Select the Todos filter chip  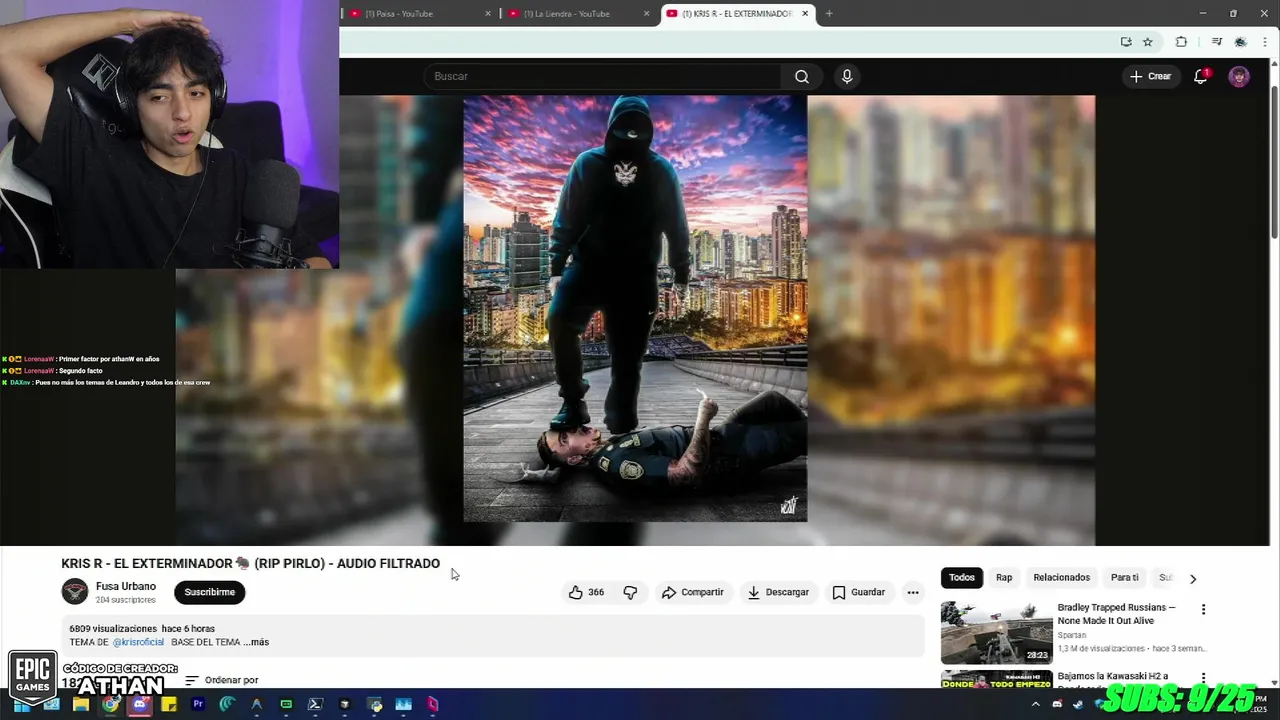click(962, 577)
